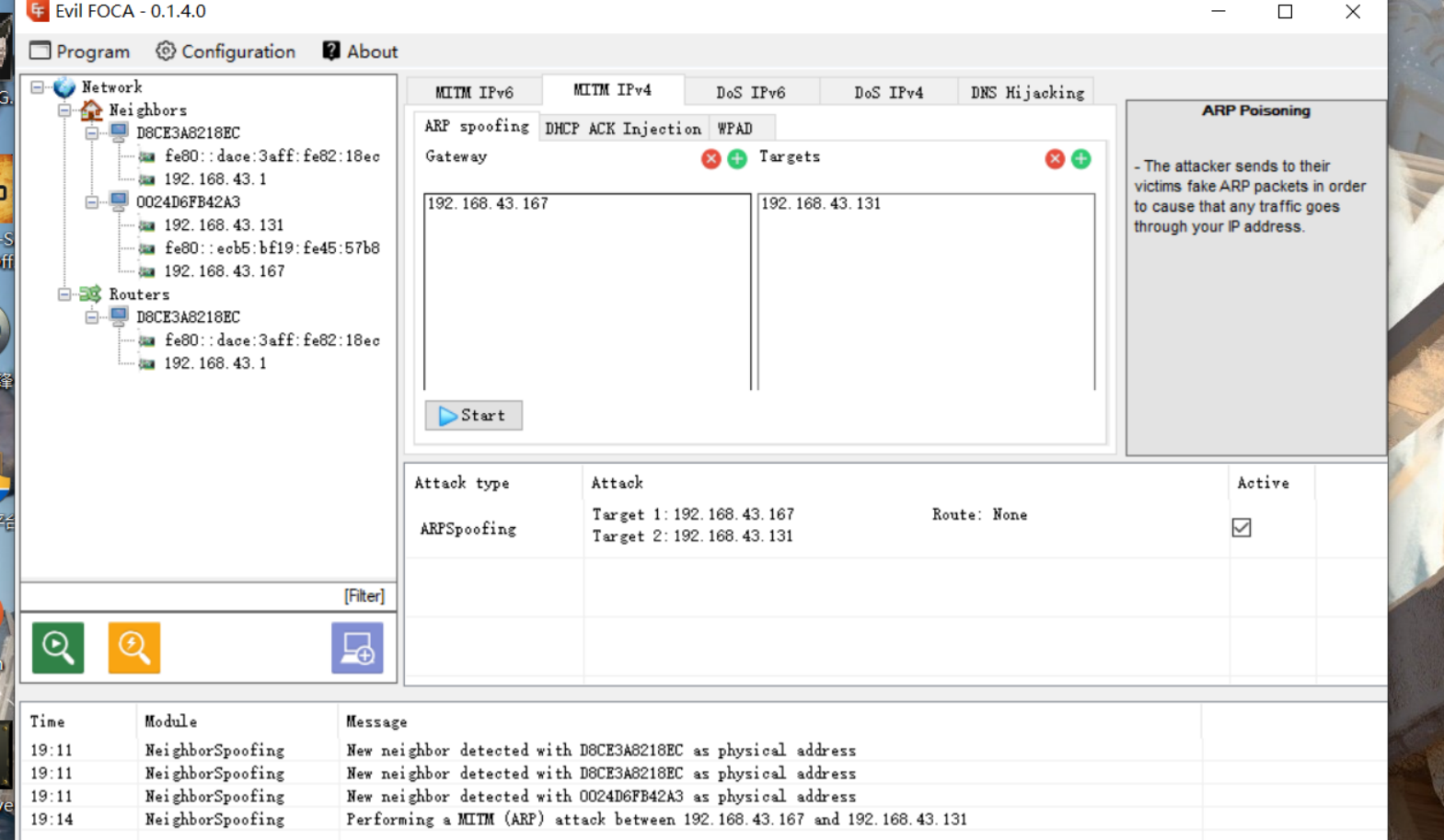Open the Configuration menu
The image size is (1444, 840).
[225, 52]
